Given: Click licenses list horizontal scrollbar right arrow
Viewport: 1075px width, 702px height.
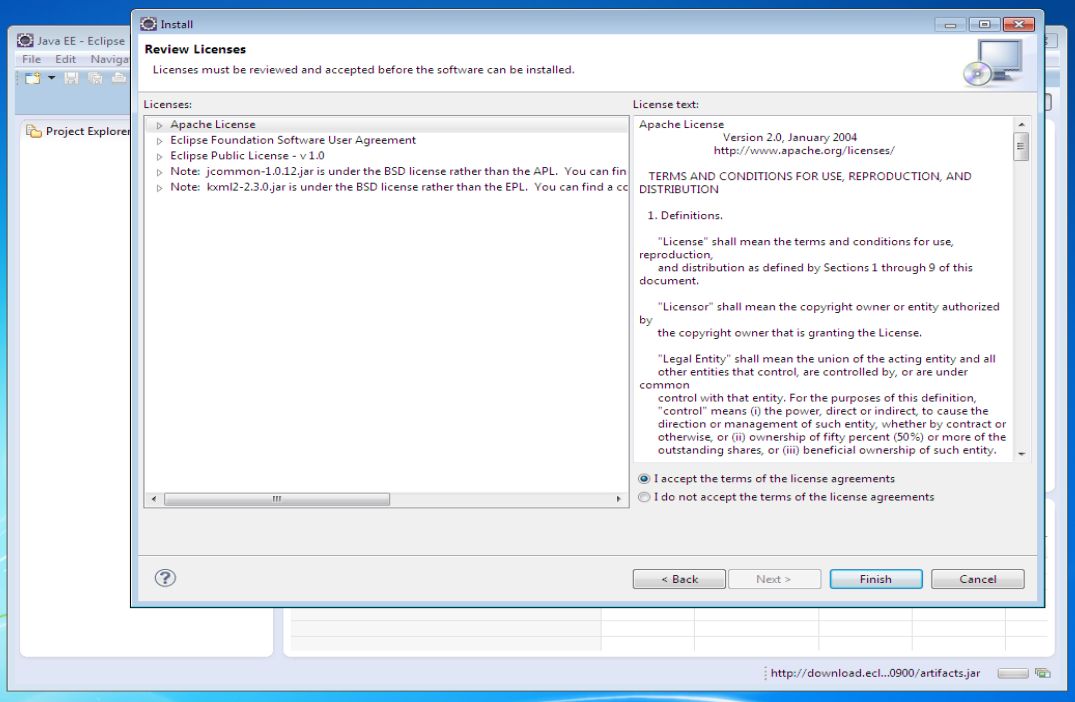Looking at the screenshot, I should (618, 499).
